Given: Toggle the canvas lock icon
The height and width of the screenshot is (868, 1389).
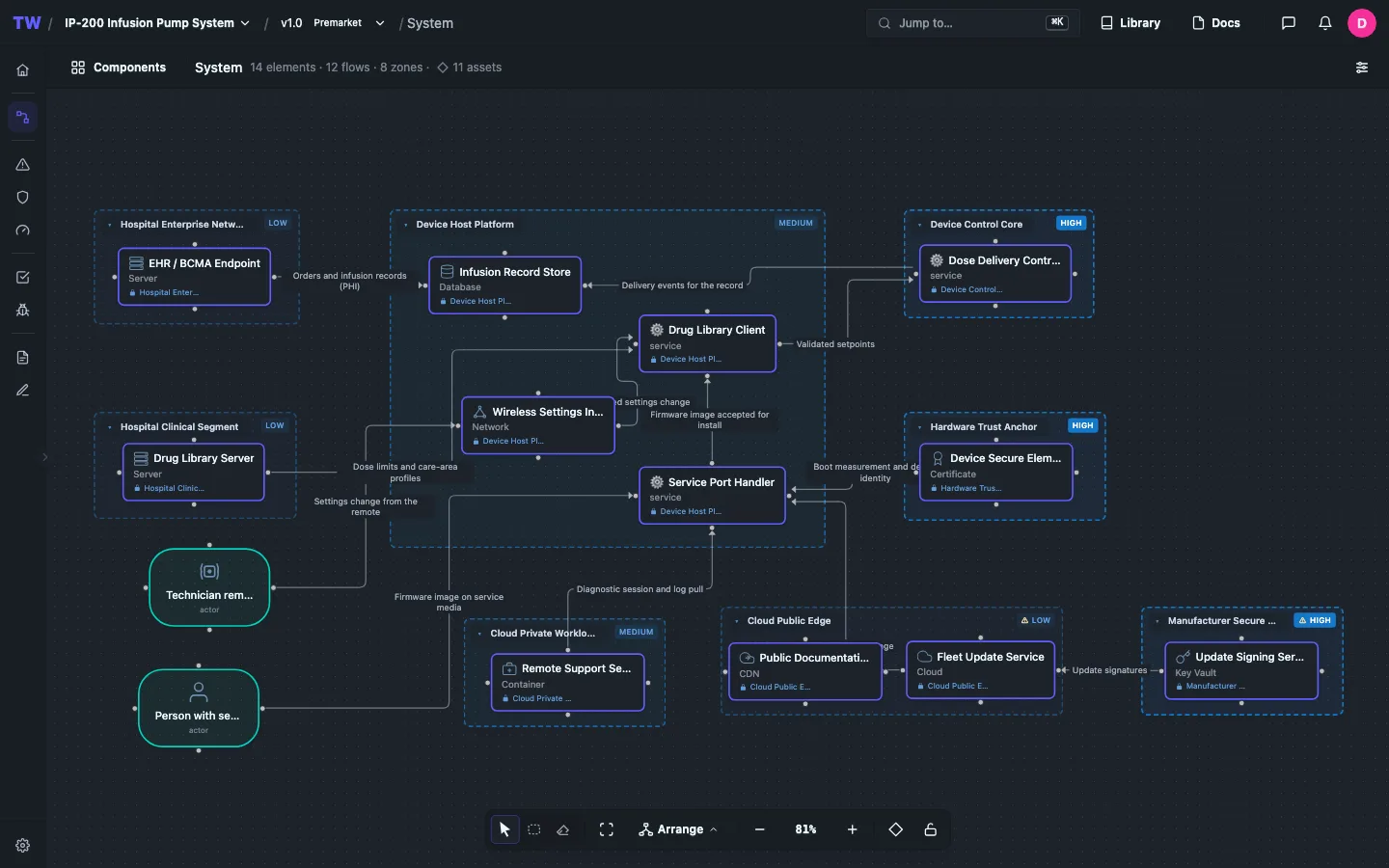Looking at the screenshot, I should point(931,829).
